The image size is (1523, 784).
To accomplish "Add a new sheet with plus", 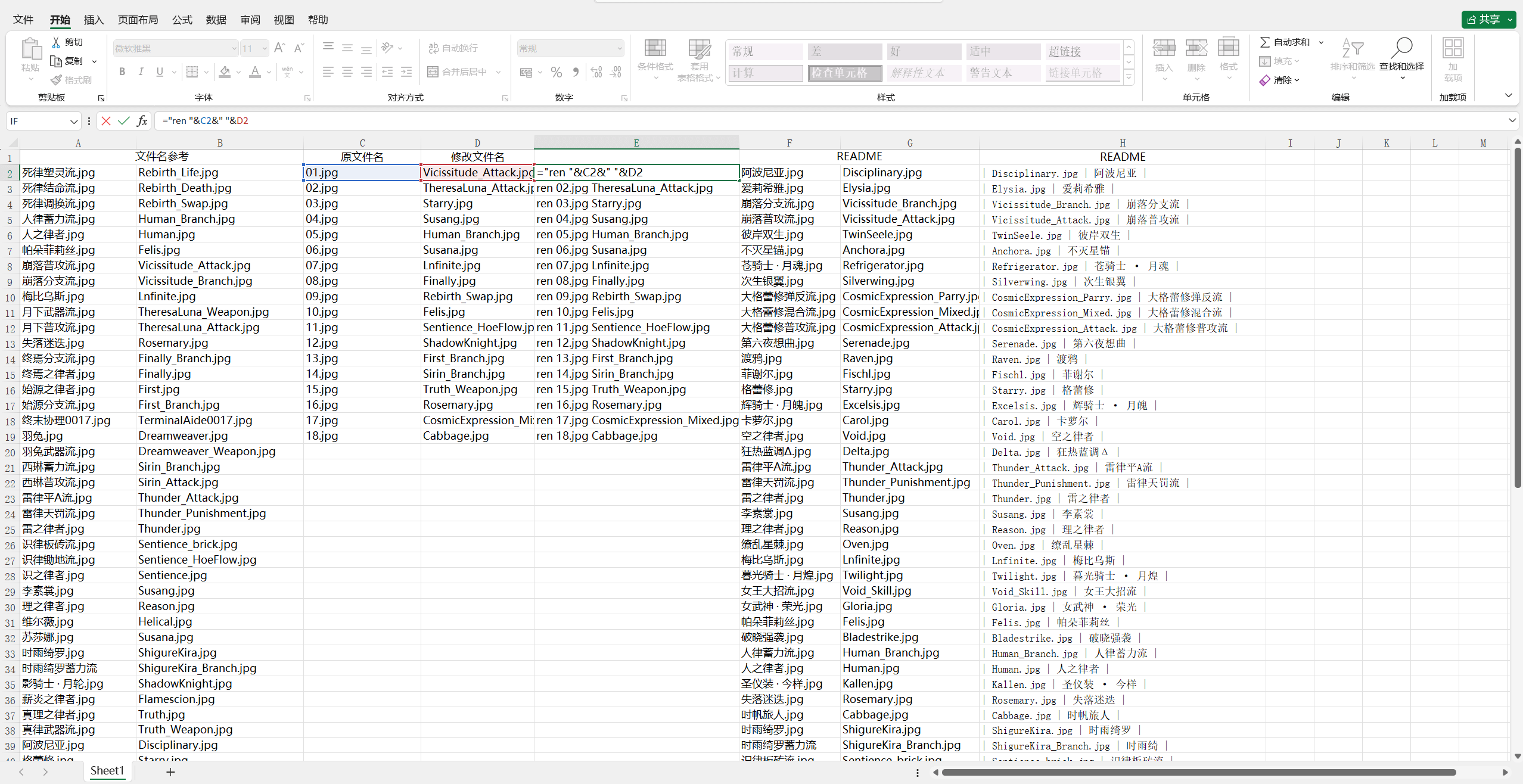I will pyautogui.click(x=170, y=772).
